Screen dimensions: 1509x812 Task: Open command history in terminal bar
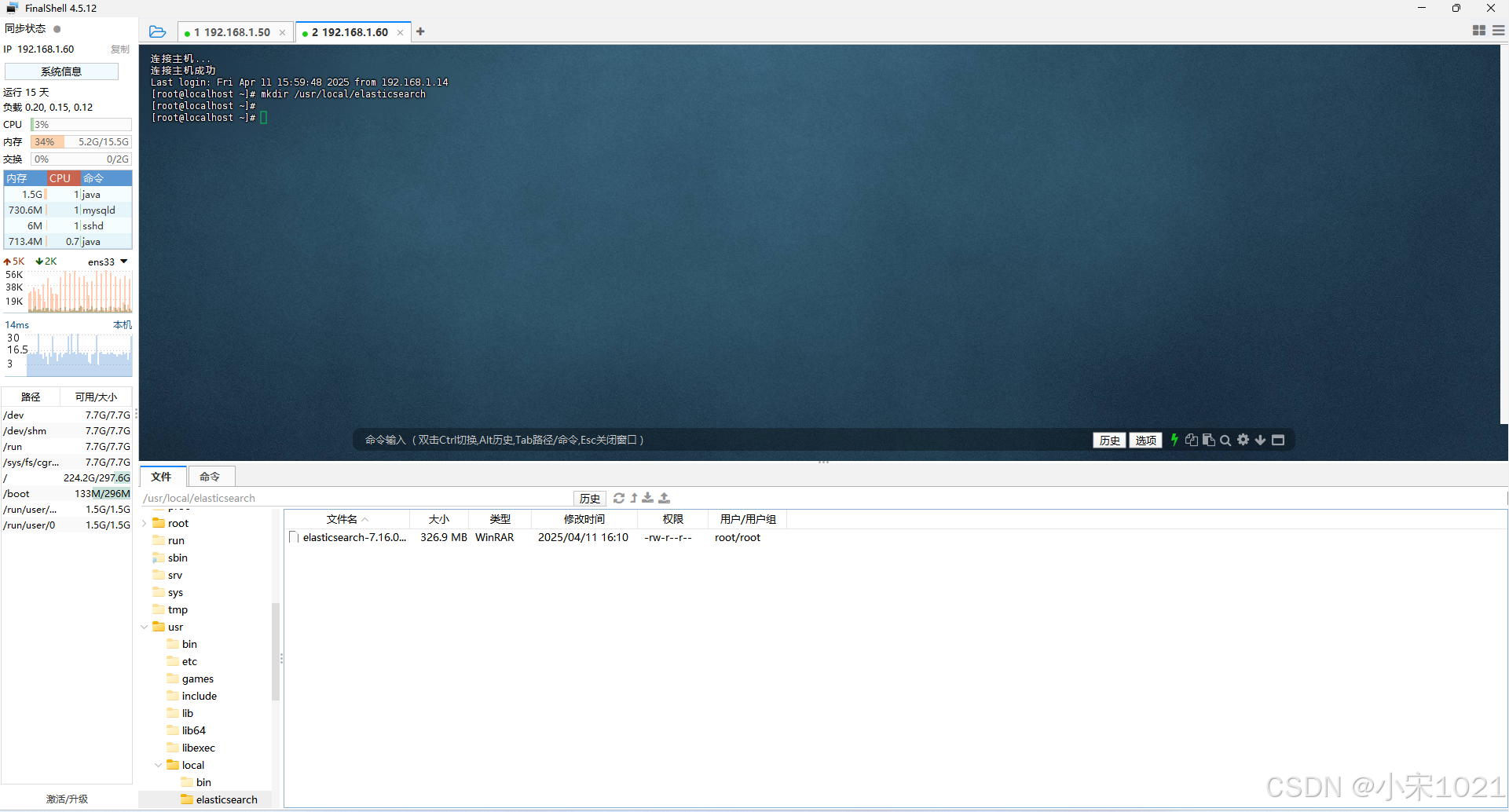click(1109, 440)
